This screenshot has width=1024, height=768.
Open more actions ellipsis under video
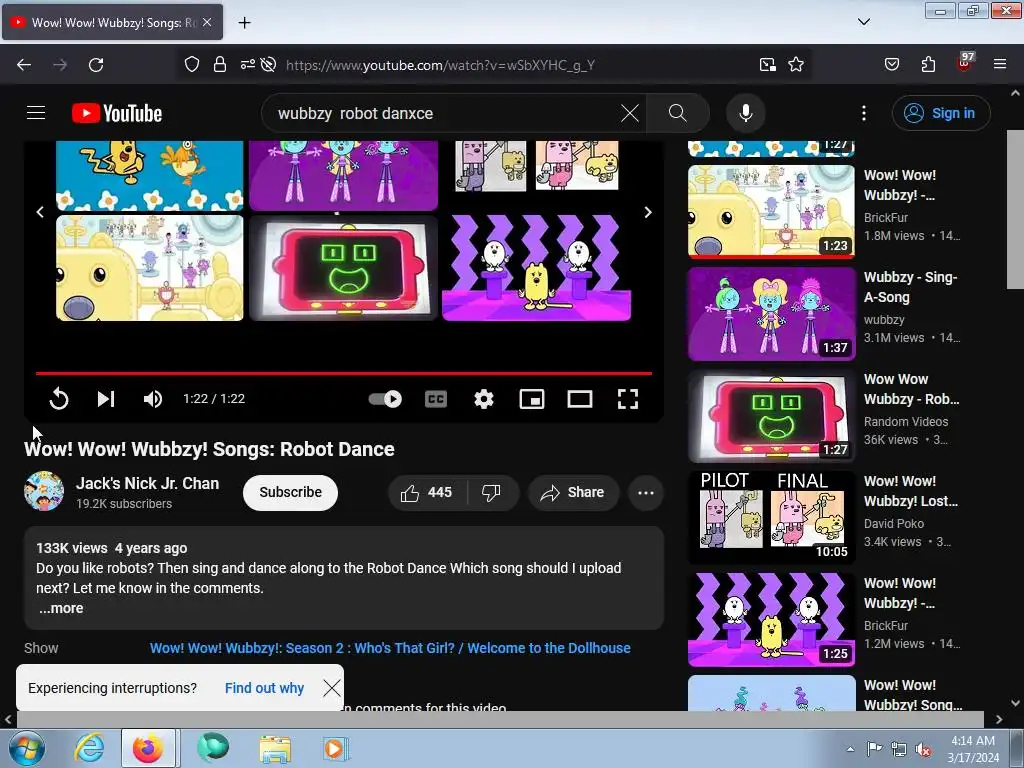tap(646, 492)
